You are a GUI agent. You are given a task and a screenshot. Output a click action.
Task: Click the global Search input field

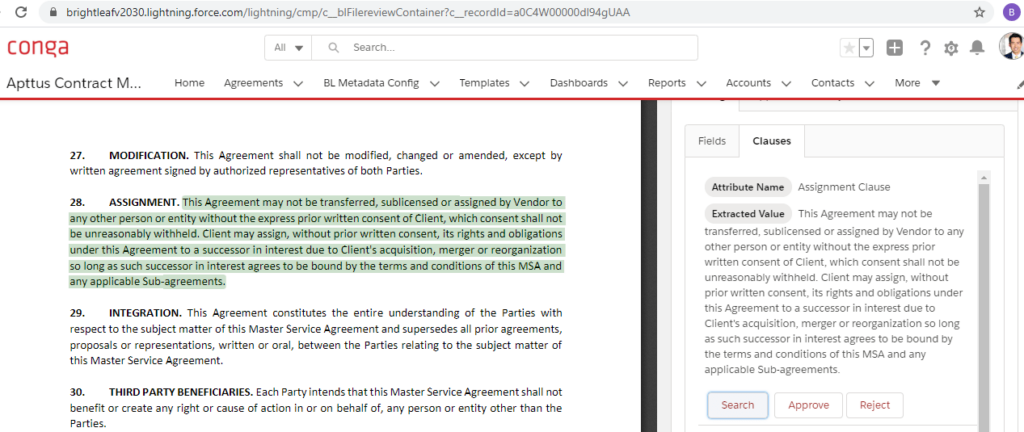click(x=520, y=47)
